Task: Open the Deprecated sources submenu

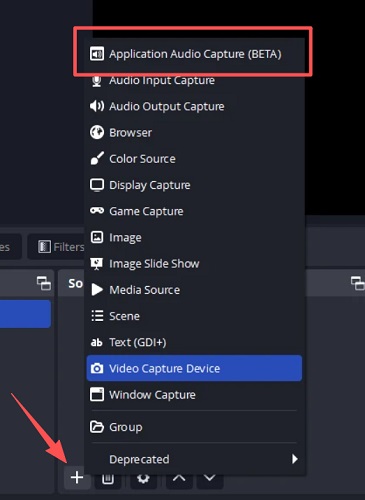Action: (194, 459)
